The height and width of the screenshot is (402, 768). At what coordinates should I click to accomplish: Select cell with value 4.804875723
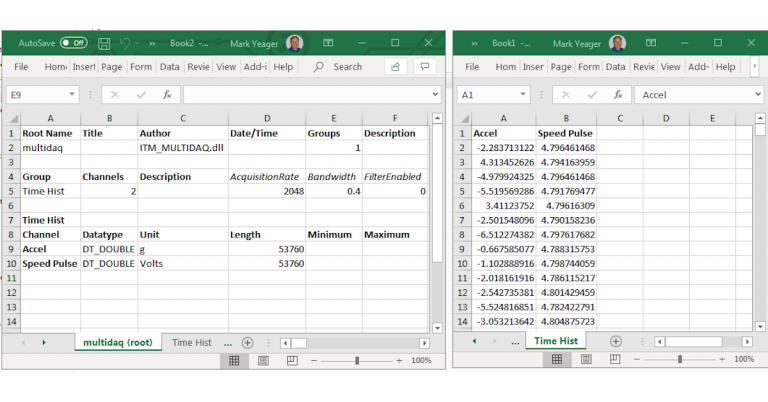(x=566, y=322)
